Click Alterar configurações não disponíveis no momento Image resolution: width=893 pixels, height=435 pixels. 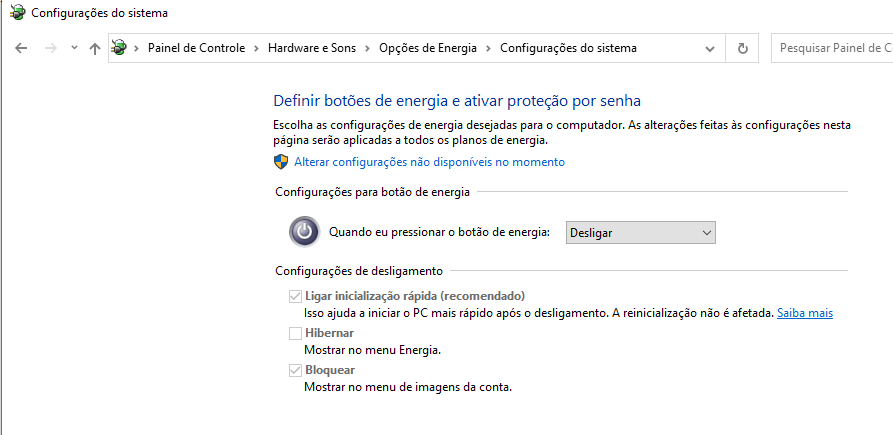[429, 162]
